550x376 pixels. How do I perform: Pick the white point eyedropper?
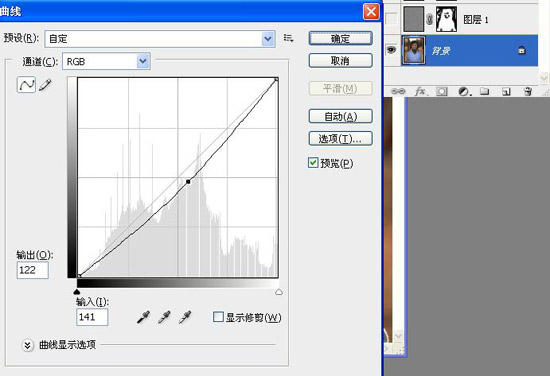tap(185, 317)
